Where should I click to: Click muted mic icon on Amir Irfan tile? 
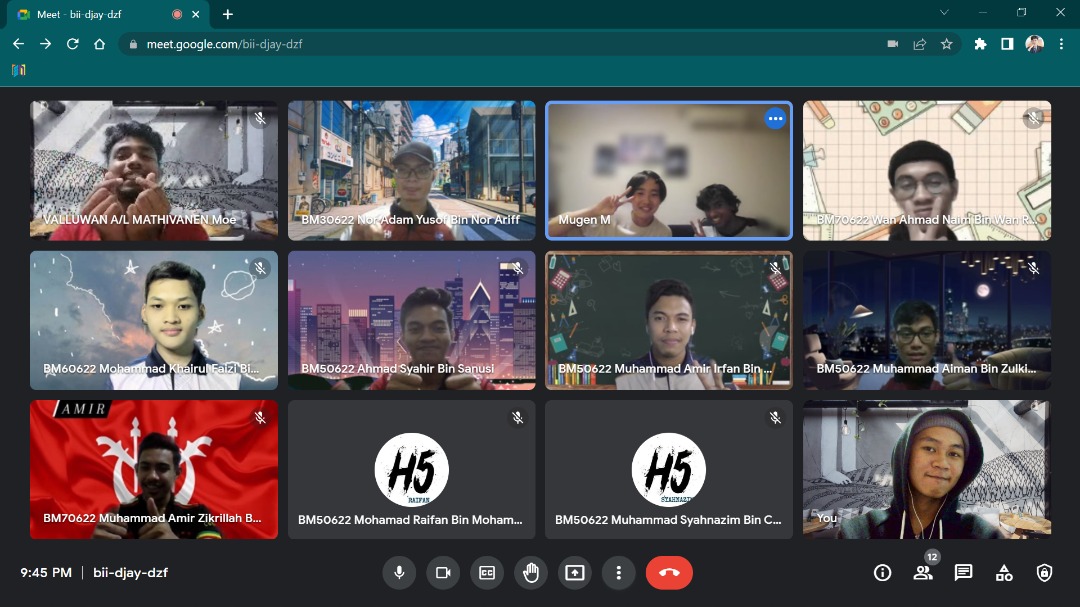point(775,268)
